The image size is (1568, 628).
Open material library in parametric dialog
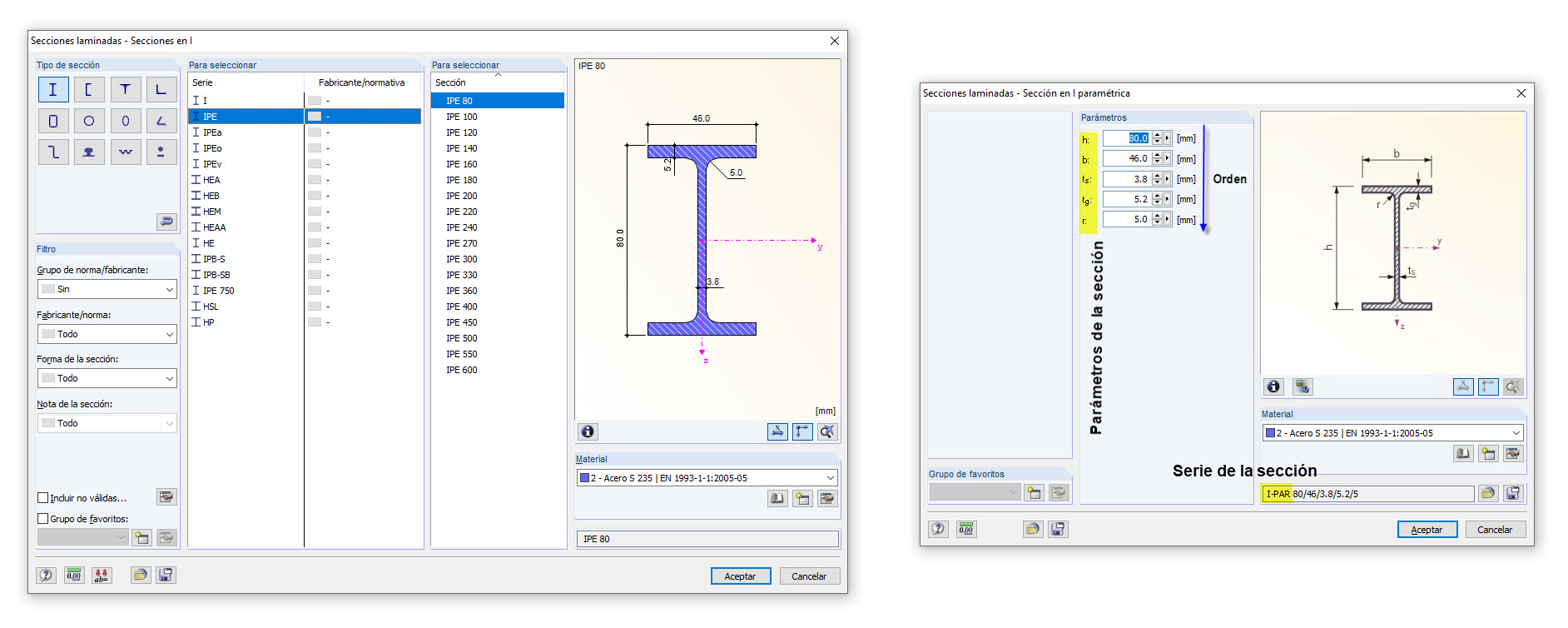click(x=1463, y=453)
